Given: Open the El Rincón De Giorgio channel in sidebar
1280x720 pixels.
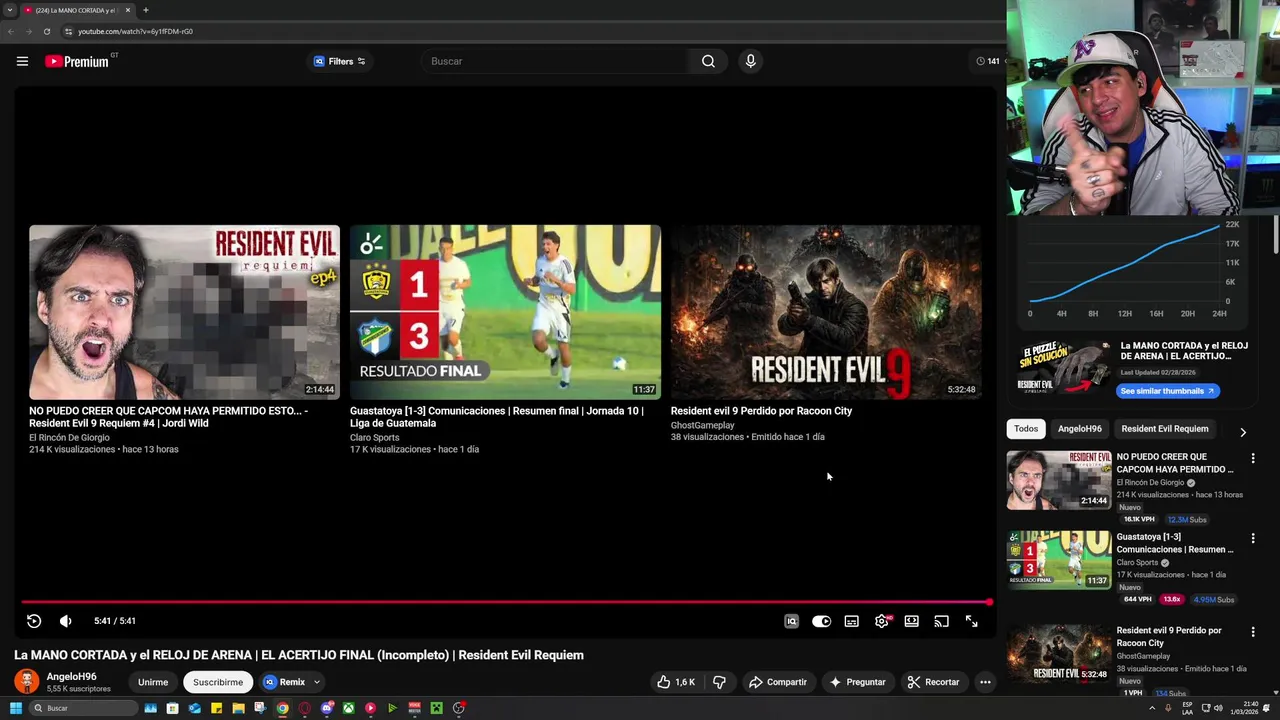Looking at the screenshot, I should click(1150, 483).
